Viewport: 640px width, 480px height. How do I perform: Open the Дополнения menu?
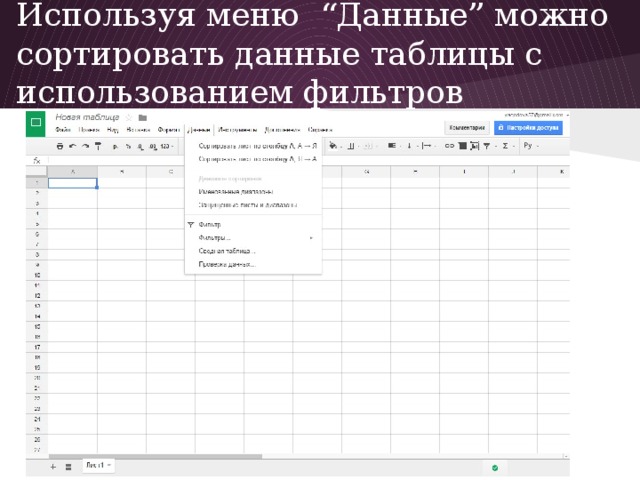(282, 130)
